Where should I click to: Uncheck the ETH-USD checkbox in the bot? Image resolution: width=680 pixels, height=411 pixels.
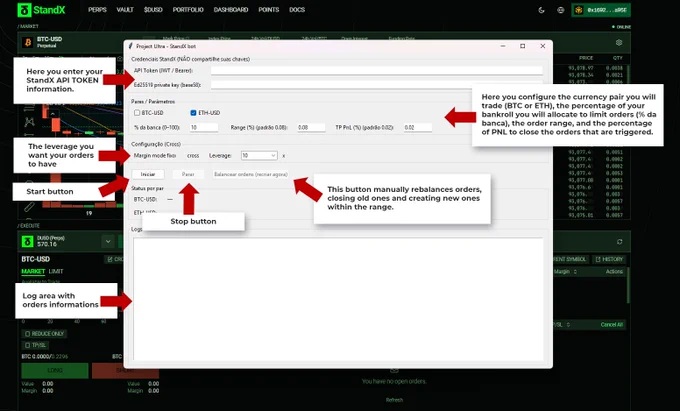[193, 113]
